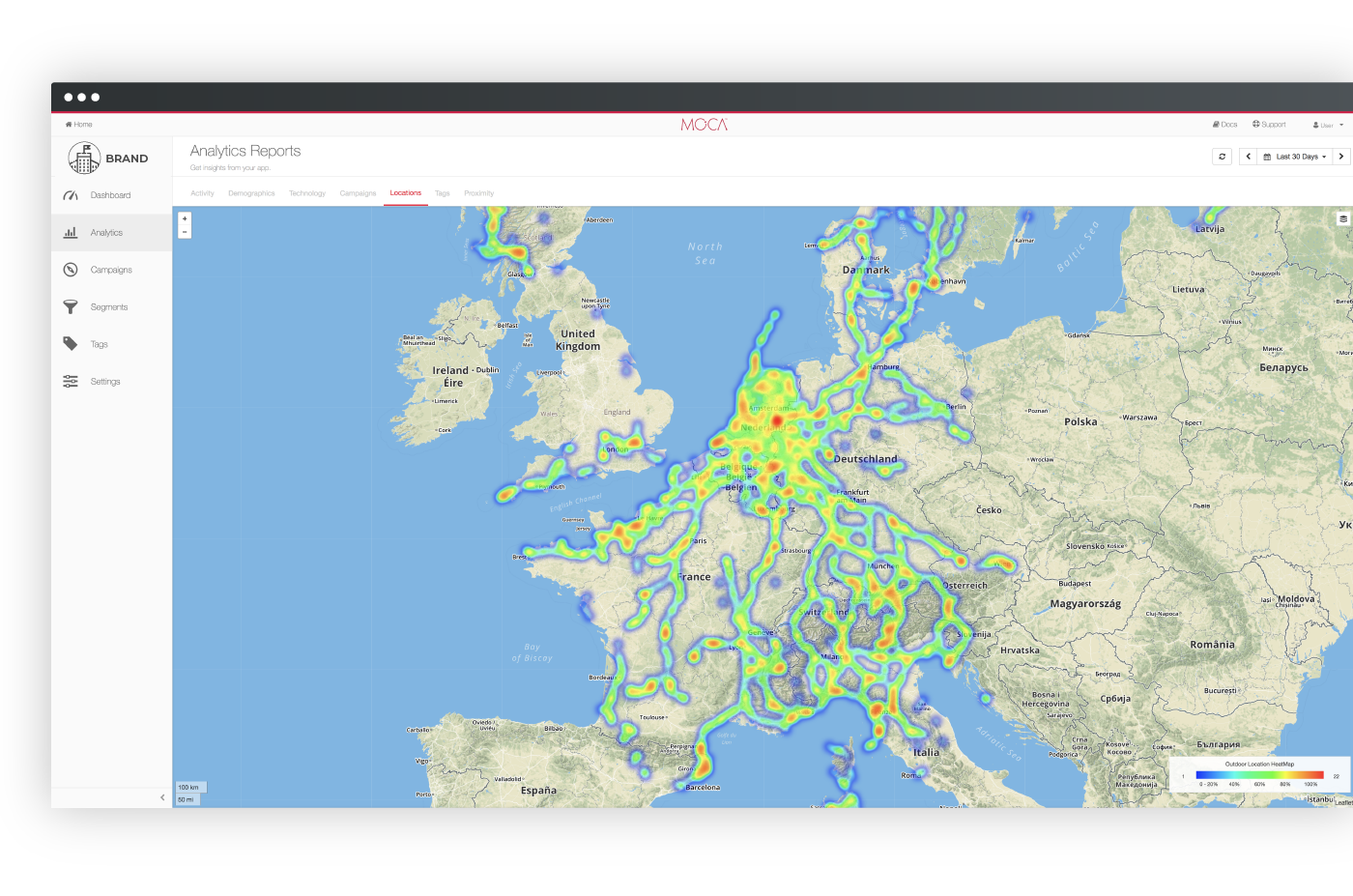Viewport: 1353px width, 896px height.
Task: Switch to the Activity tab
Action: click(202, 193)
